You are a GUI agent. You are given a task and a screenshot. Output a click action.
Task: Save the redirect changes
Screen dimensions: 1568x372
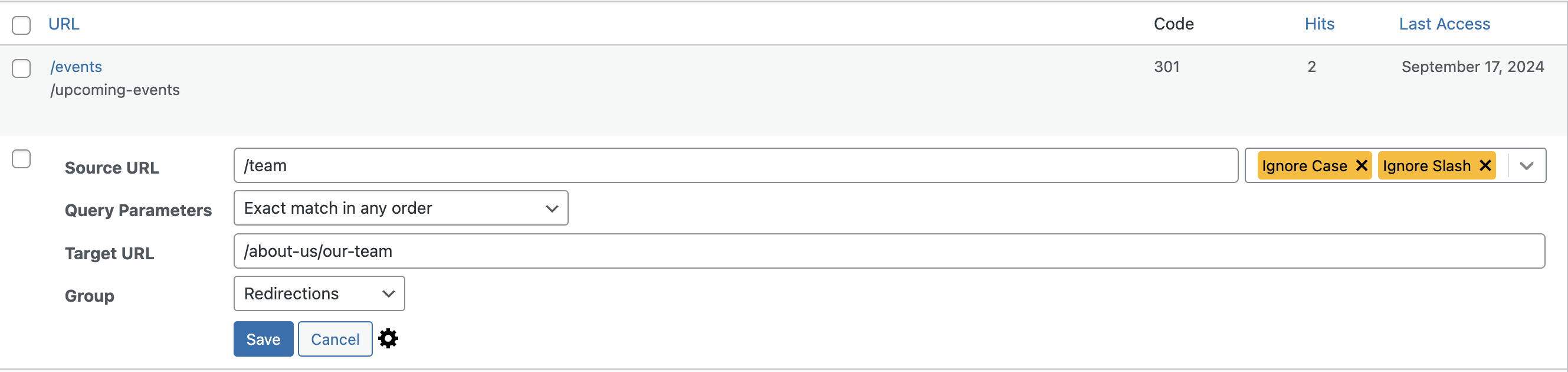point(263,339)
